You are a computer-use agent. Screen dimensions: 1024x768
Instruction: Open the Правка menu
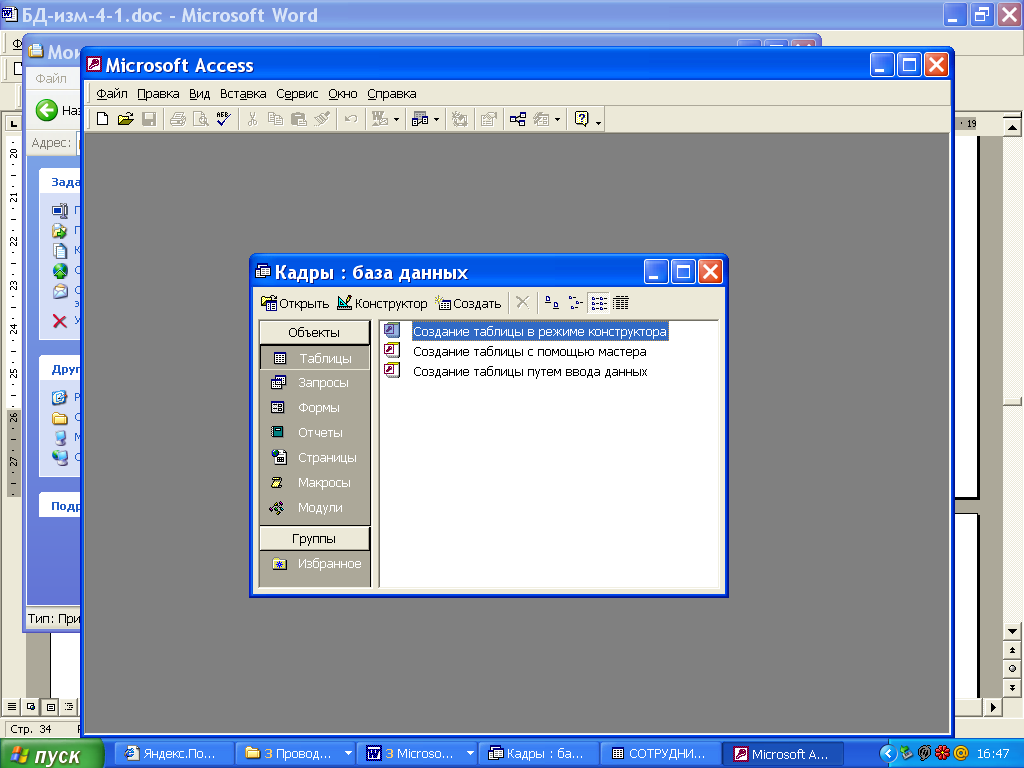pyautogui.click(x=158, y=93)
